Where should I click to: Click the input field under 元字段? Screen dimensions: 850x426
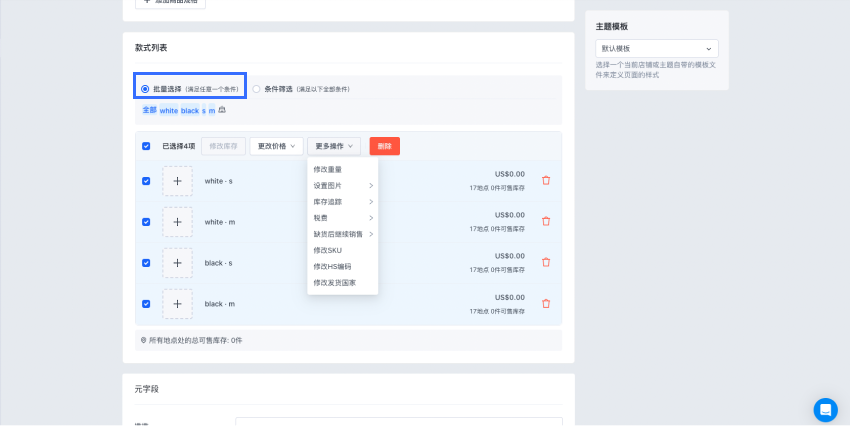coord(399,422)
